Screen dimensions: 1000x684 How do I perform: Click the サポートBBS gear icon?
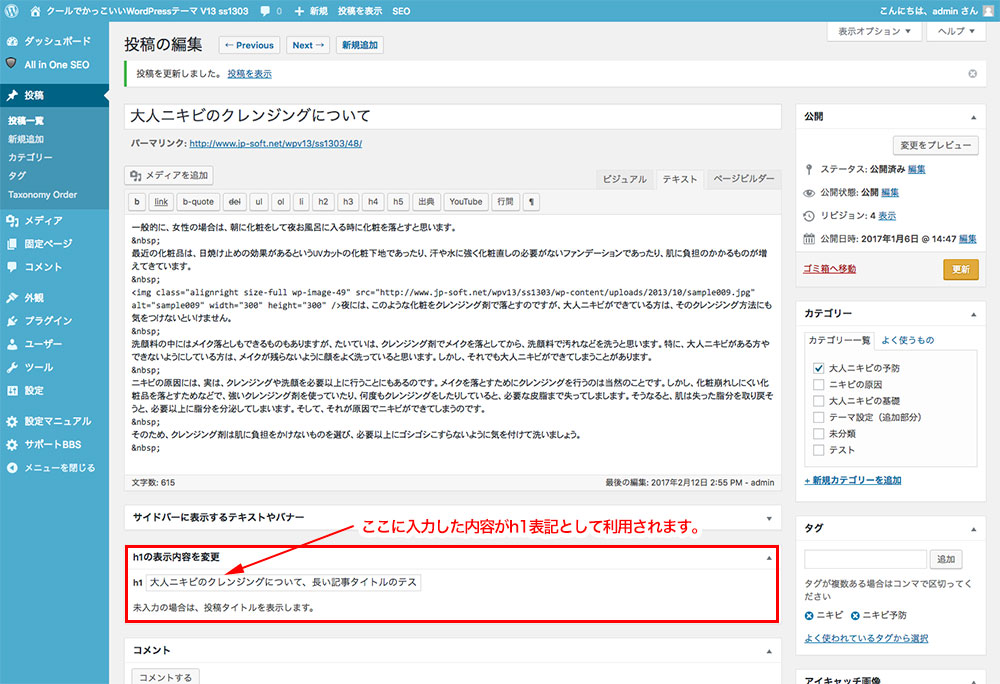(x=12, y=445)
